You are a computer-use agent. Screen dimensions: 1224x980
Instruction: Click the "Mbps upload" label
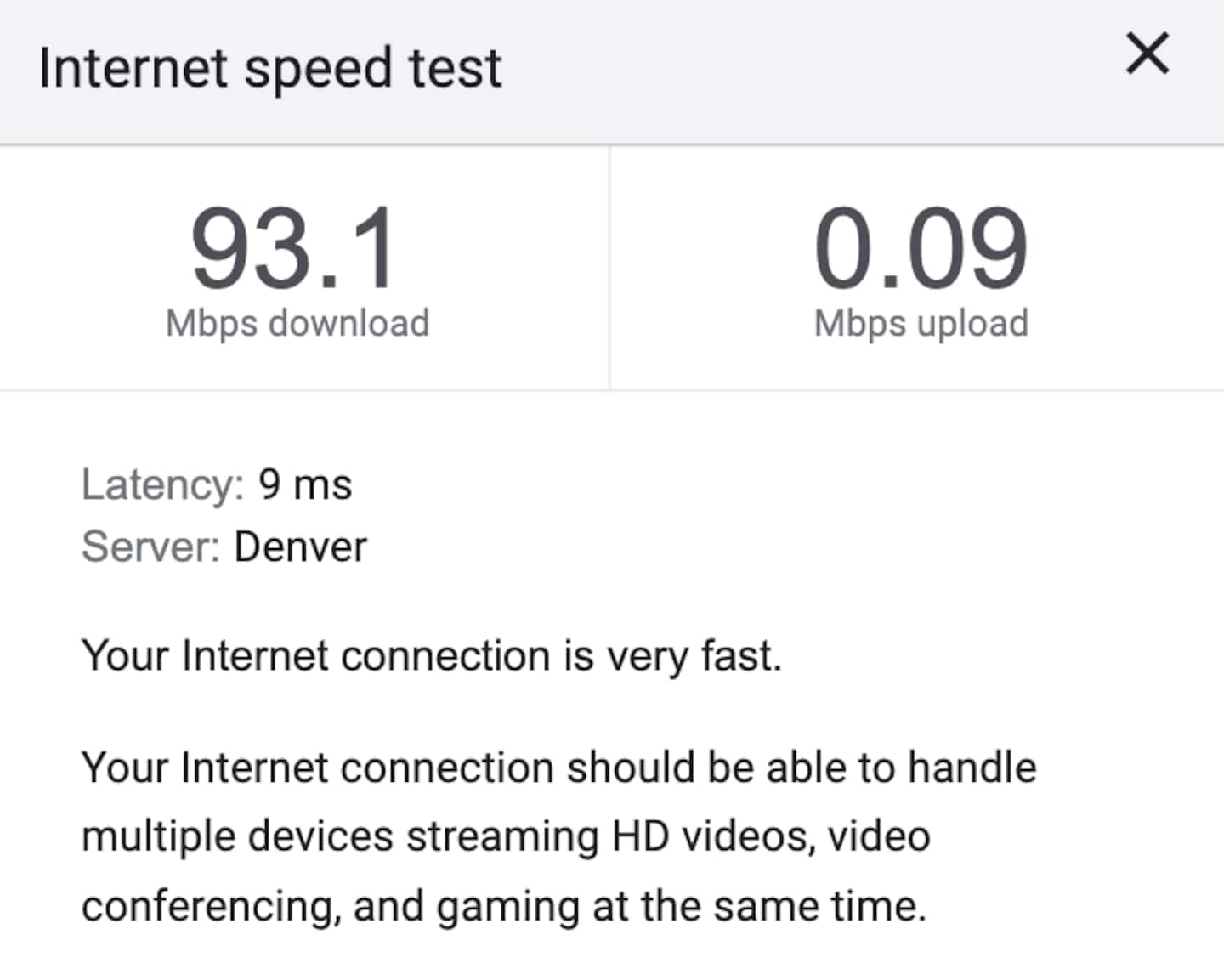[921, 324]
